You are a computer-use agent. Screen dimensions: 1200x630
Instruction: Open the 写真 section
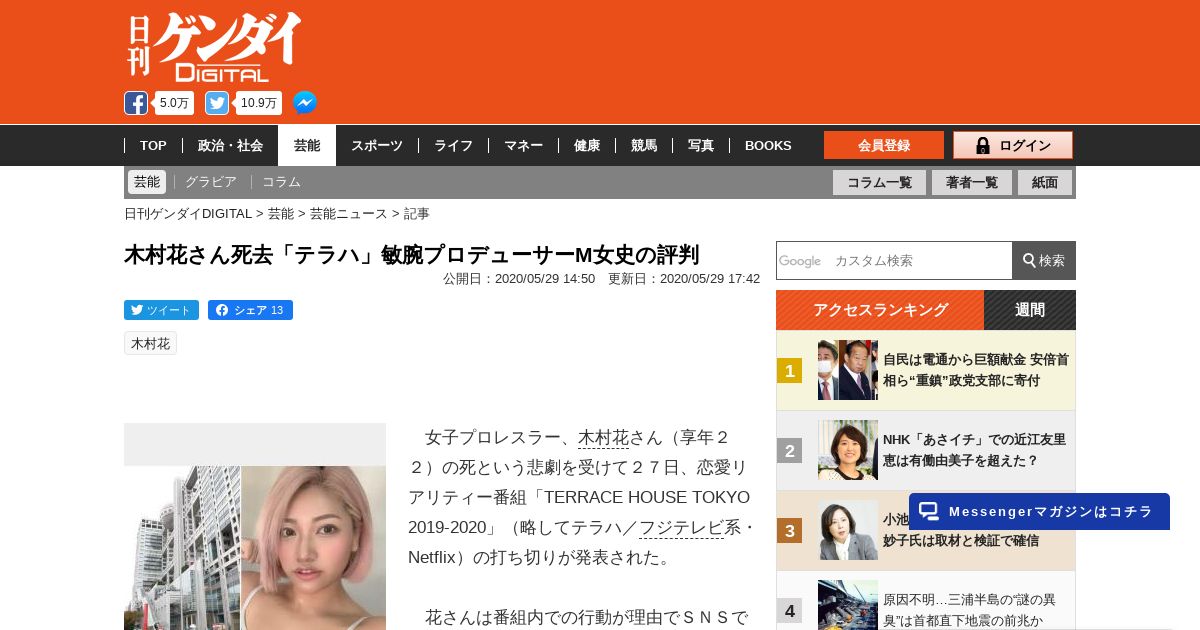click(701, 145)
